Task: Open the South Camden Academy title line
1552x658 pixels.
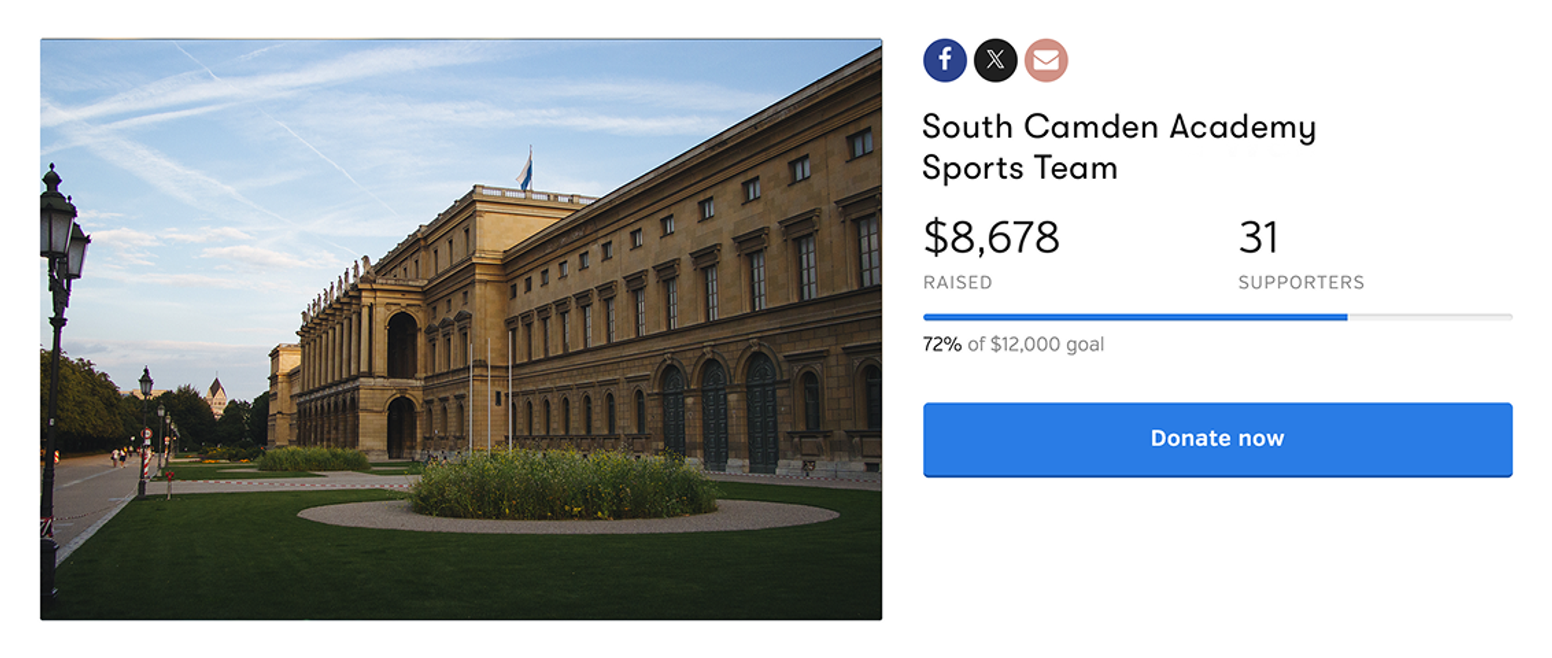Action: tap(1119, 127)
